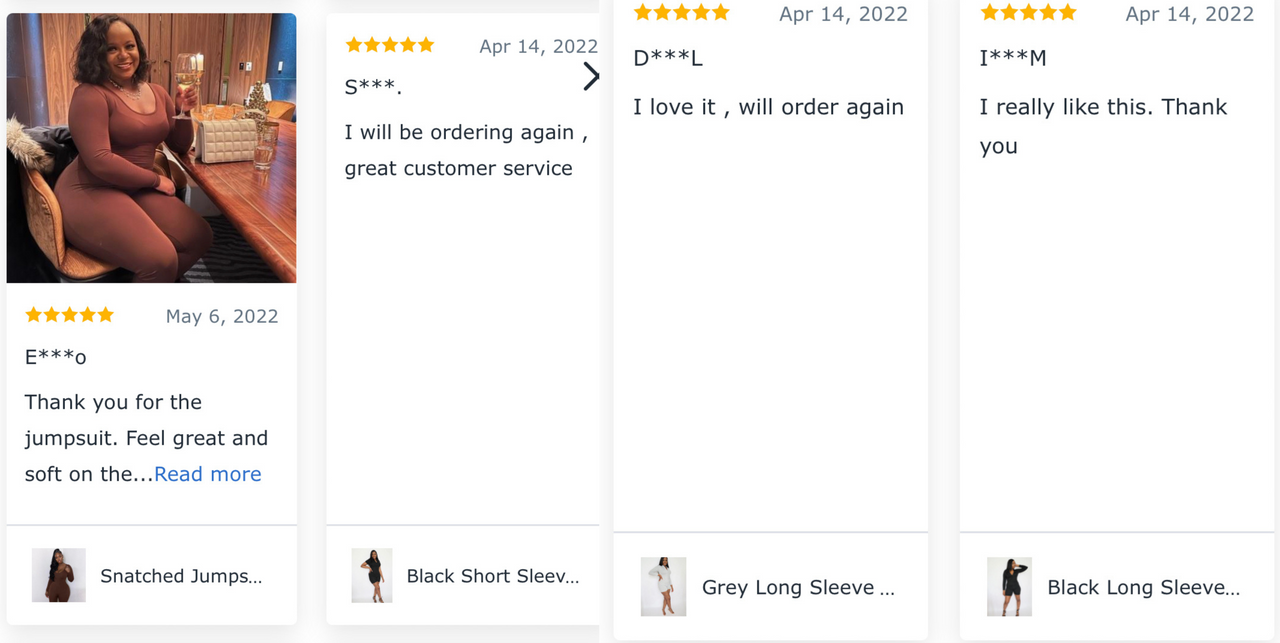Open the Black Long Sleeve... product link
Image resolution: width=1280 pixels, height=643 pixels.
[x=1144, y=587]
